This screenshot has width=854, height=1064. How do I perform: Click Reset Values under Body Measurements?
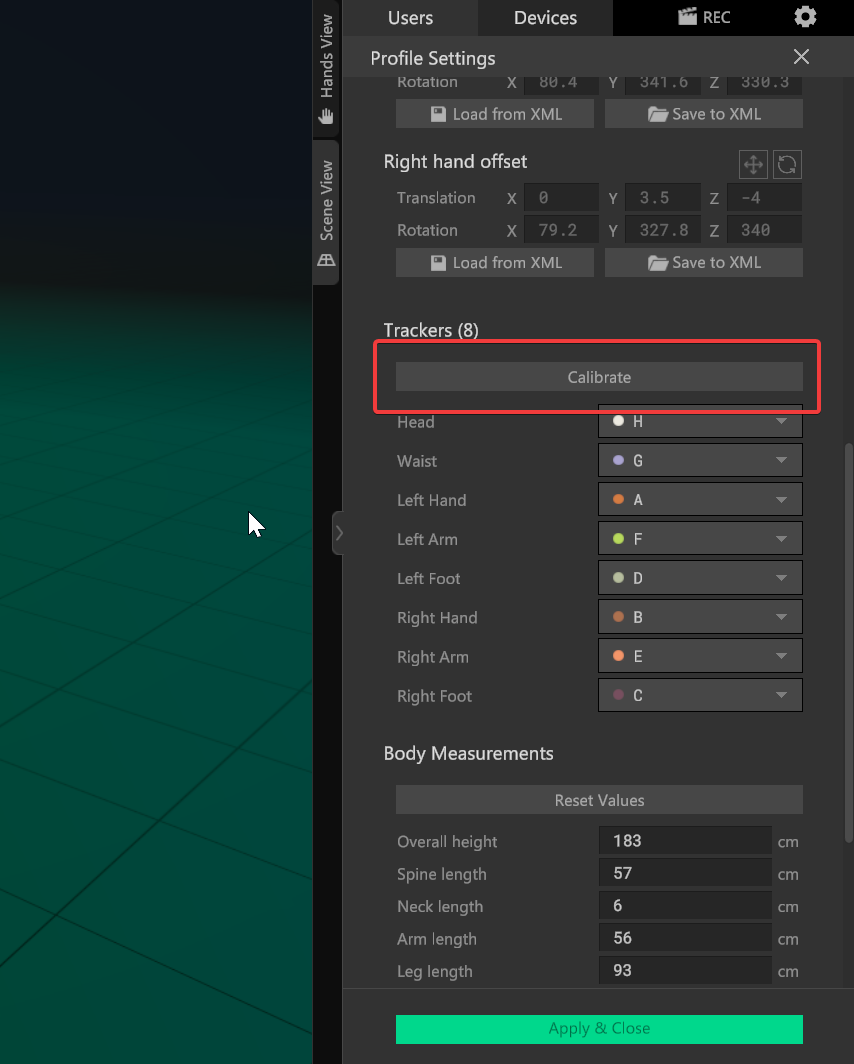point(599,800)
